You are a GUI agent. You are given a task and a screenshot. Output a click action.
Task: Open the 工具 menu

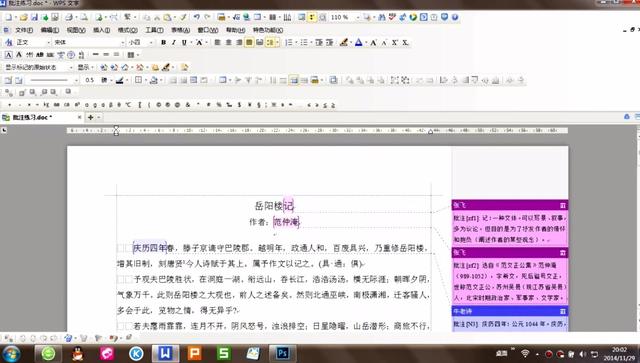[154, 30]
